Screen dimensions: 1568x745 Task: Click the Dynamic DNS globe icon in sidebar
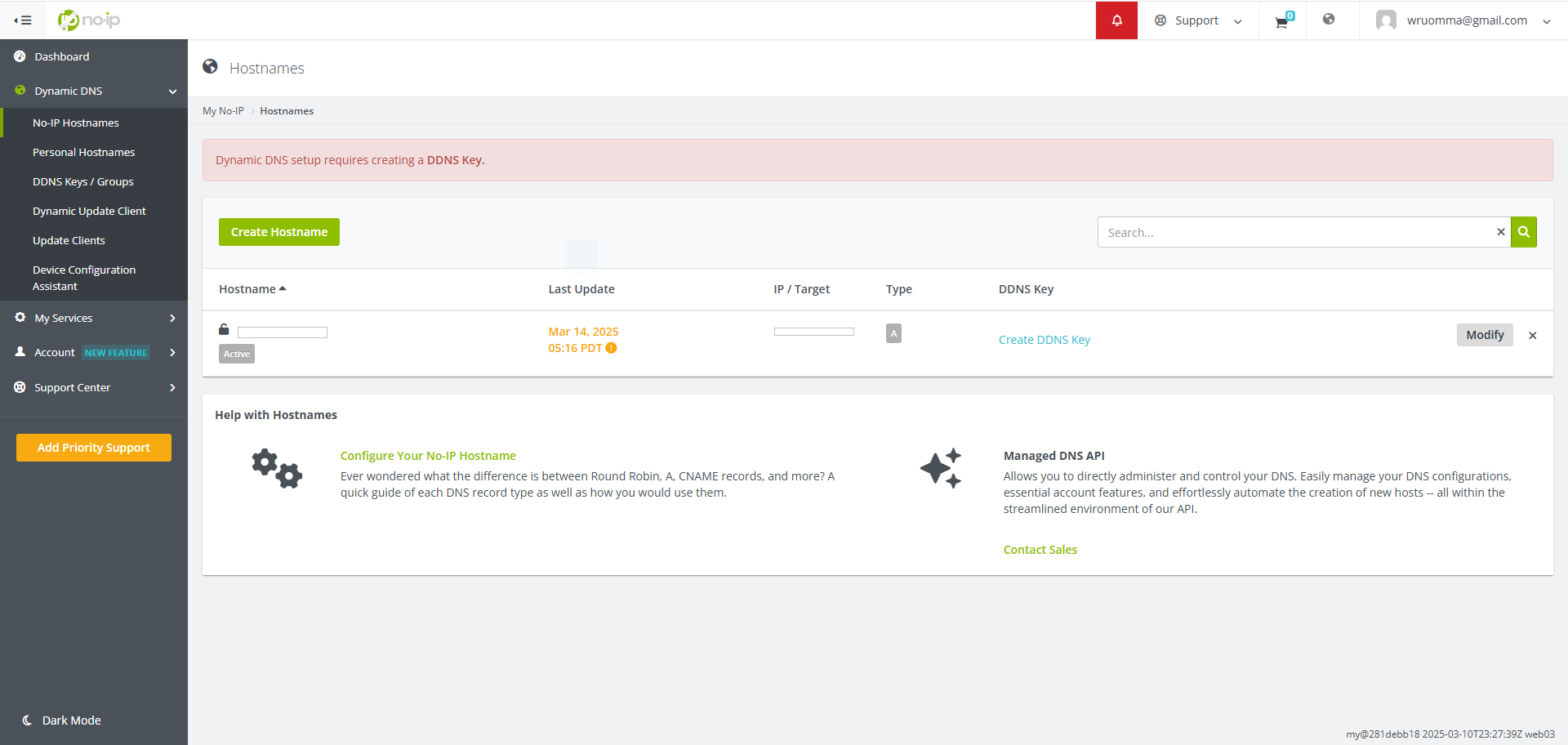click(x=20, y=91)
